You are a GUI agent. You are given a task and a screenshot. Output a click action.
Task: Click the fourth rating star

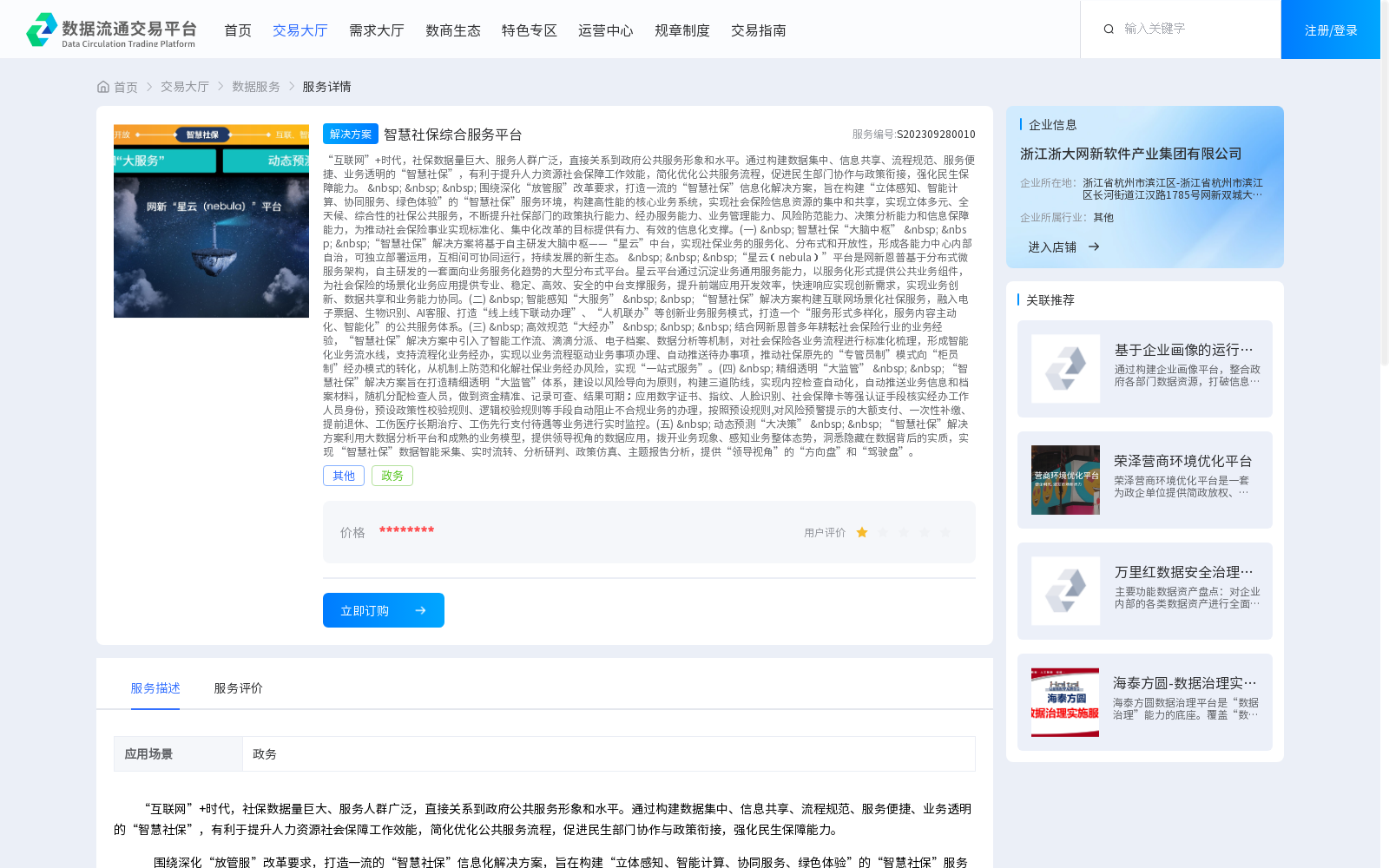tap(925, 532)
